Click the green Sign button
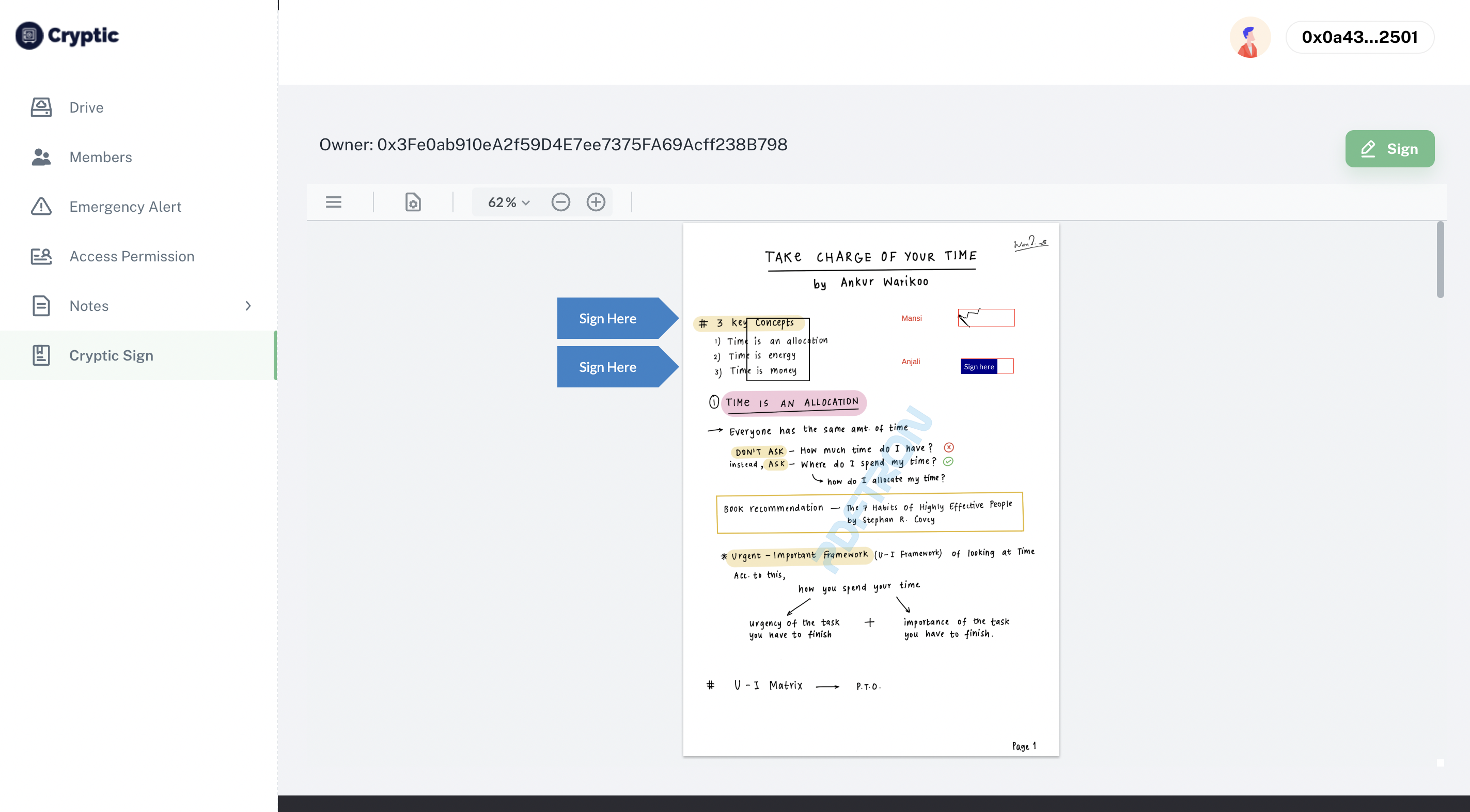 tap(1389, 148)
